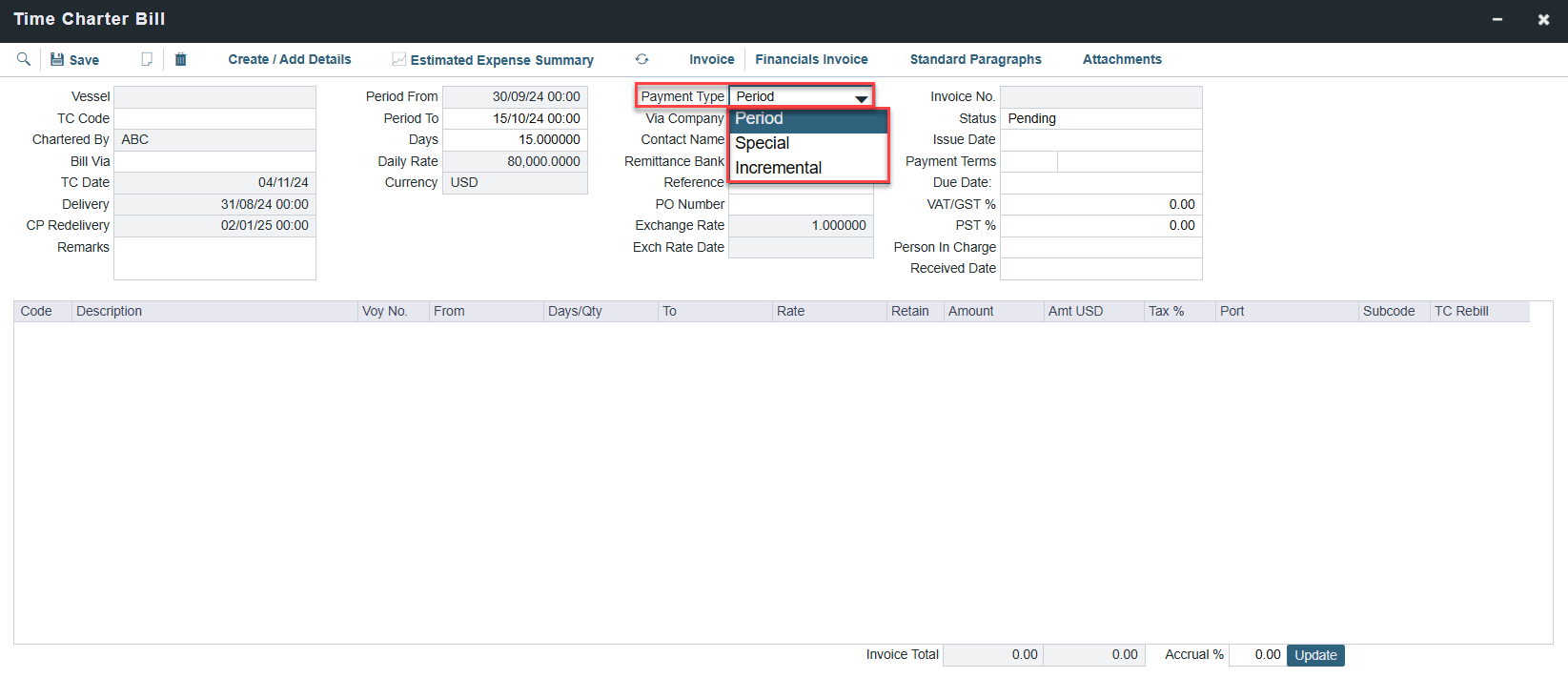The height and width of the screenshot is (678, 1568).
Task: Click the Financials Invoice button
Action: click(x=811, y=59)
